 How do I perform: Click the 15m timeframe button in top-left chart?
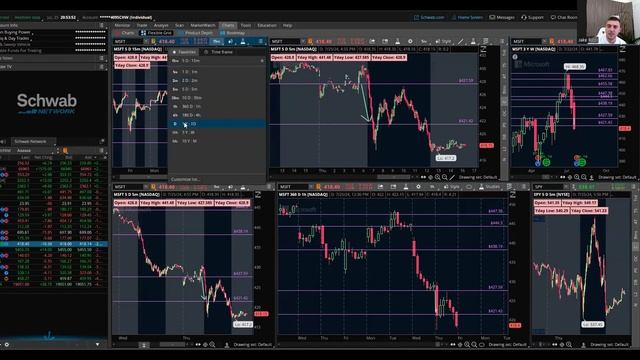point(217,41)
